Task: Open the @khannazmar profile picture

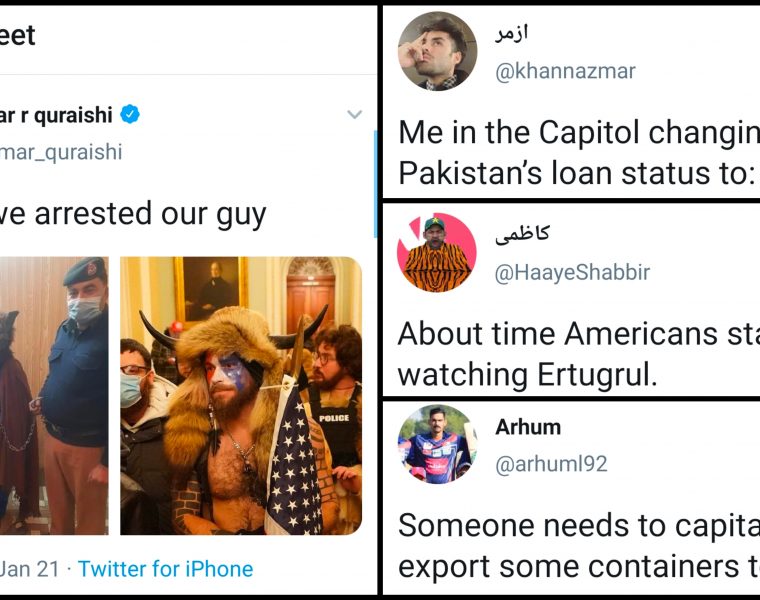Action: point(437,51)
